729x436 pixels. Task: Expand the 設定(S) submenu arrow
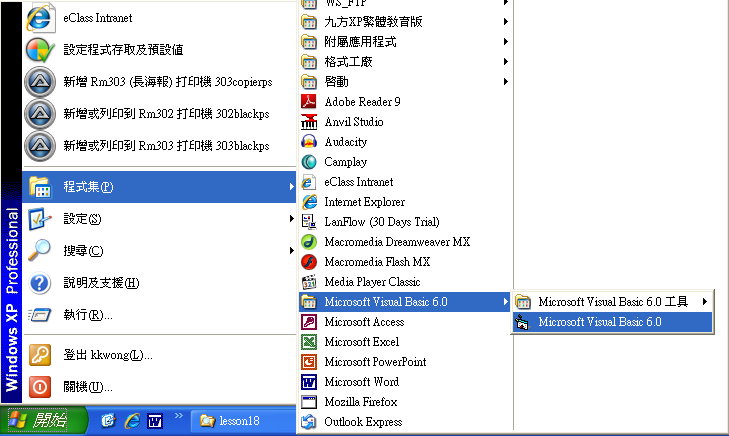tap(291, 219)
